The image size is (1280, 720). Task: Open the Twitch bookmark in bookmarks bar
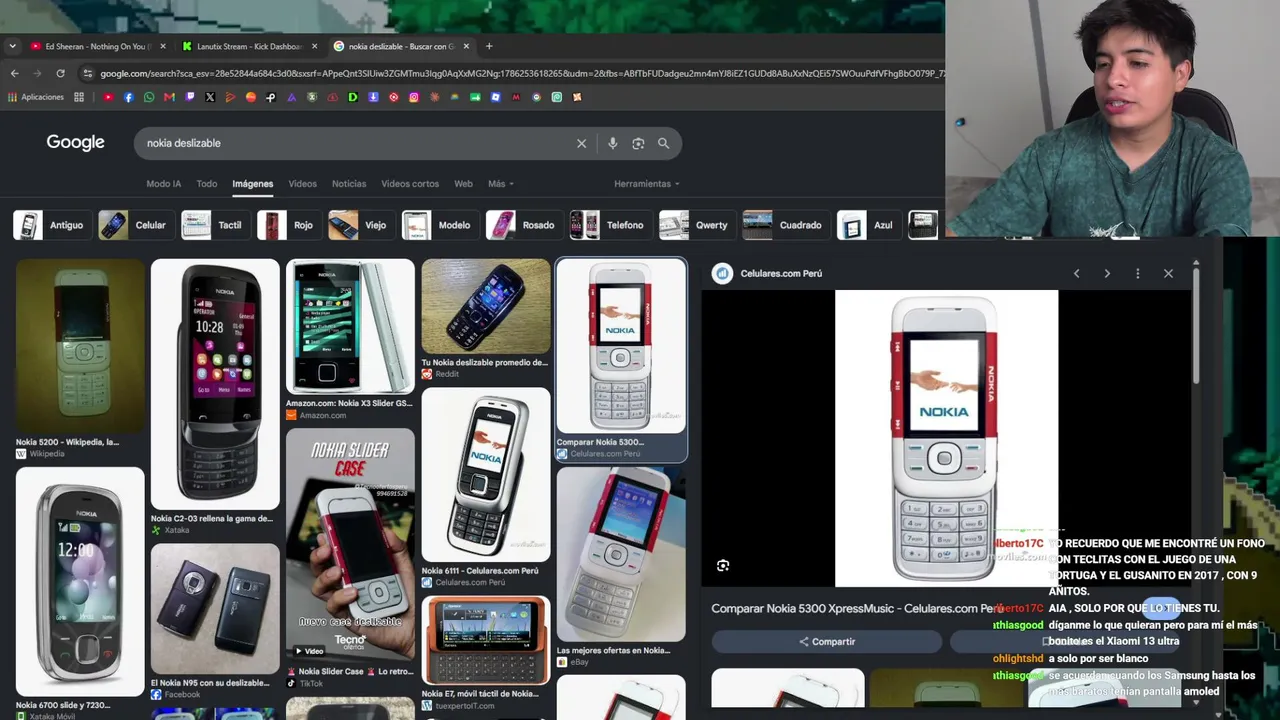[x=190, y=97]
